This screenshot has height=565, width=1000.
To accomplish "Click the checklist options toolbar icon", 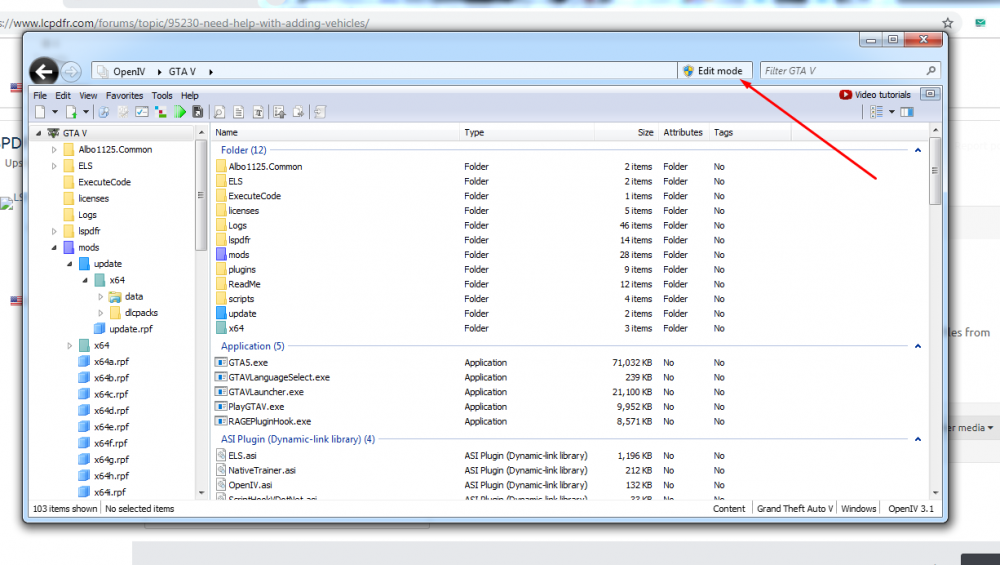I will click(x=142, y=112).
